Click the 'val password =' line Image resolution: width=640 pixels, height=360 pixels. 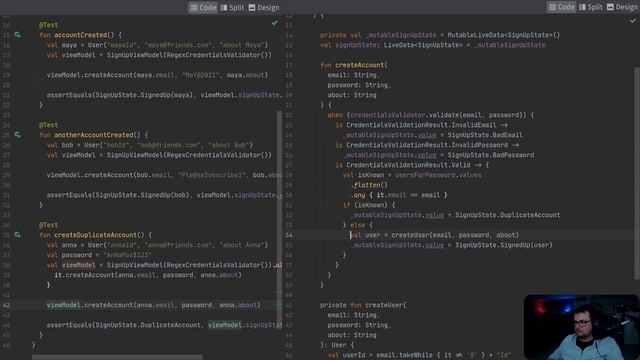click(99, 255)
